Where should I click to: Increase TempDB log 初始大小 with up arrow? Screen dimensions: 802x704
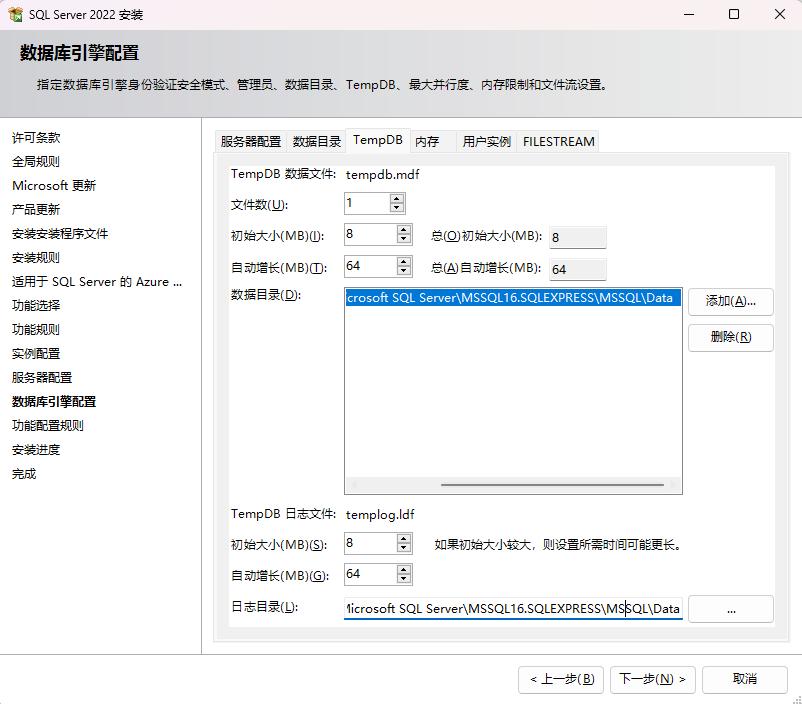(404, 538)
